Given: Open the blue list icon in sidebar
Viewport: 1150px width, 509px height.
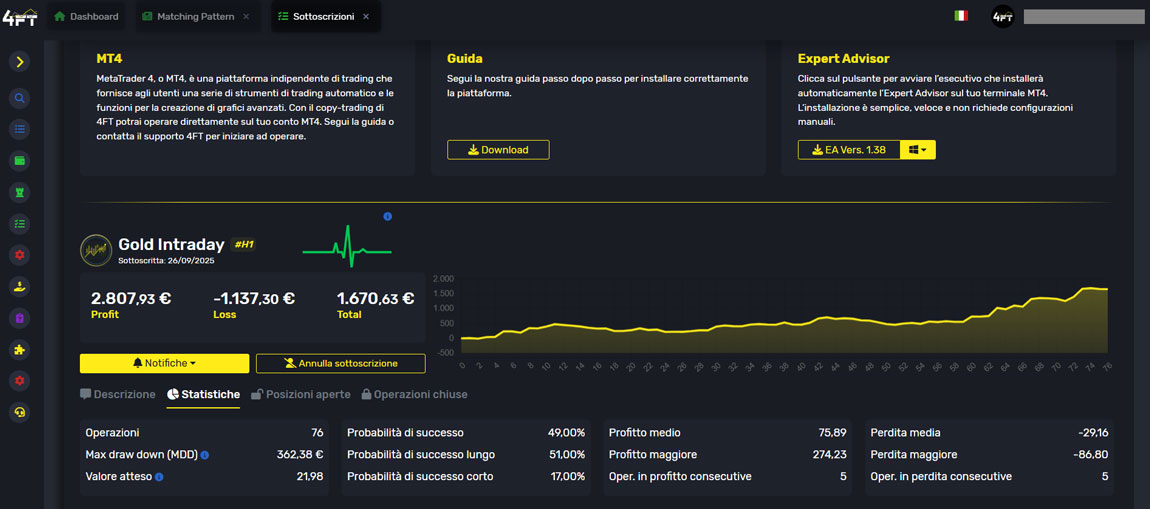Looking at the screenshot, I should pos(20,129).
